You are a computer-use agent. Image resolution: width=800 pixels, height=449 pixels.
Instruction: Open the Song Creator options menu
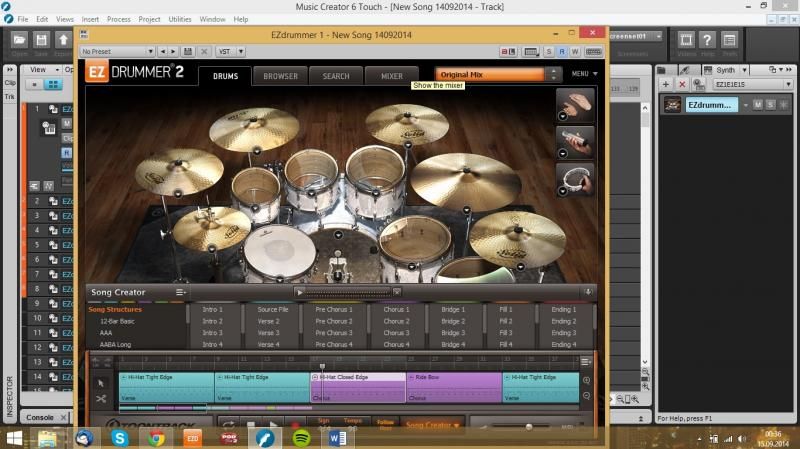(181, 292)
